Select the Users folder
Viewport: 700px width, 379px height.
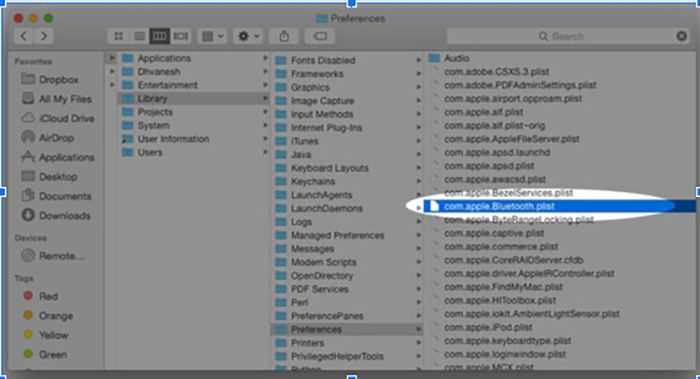[142, 152]
